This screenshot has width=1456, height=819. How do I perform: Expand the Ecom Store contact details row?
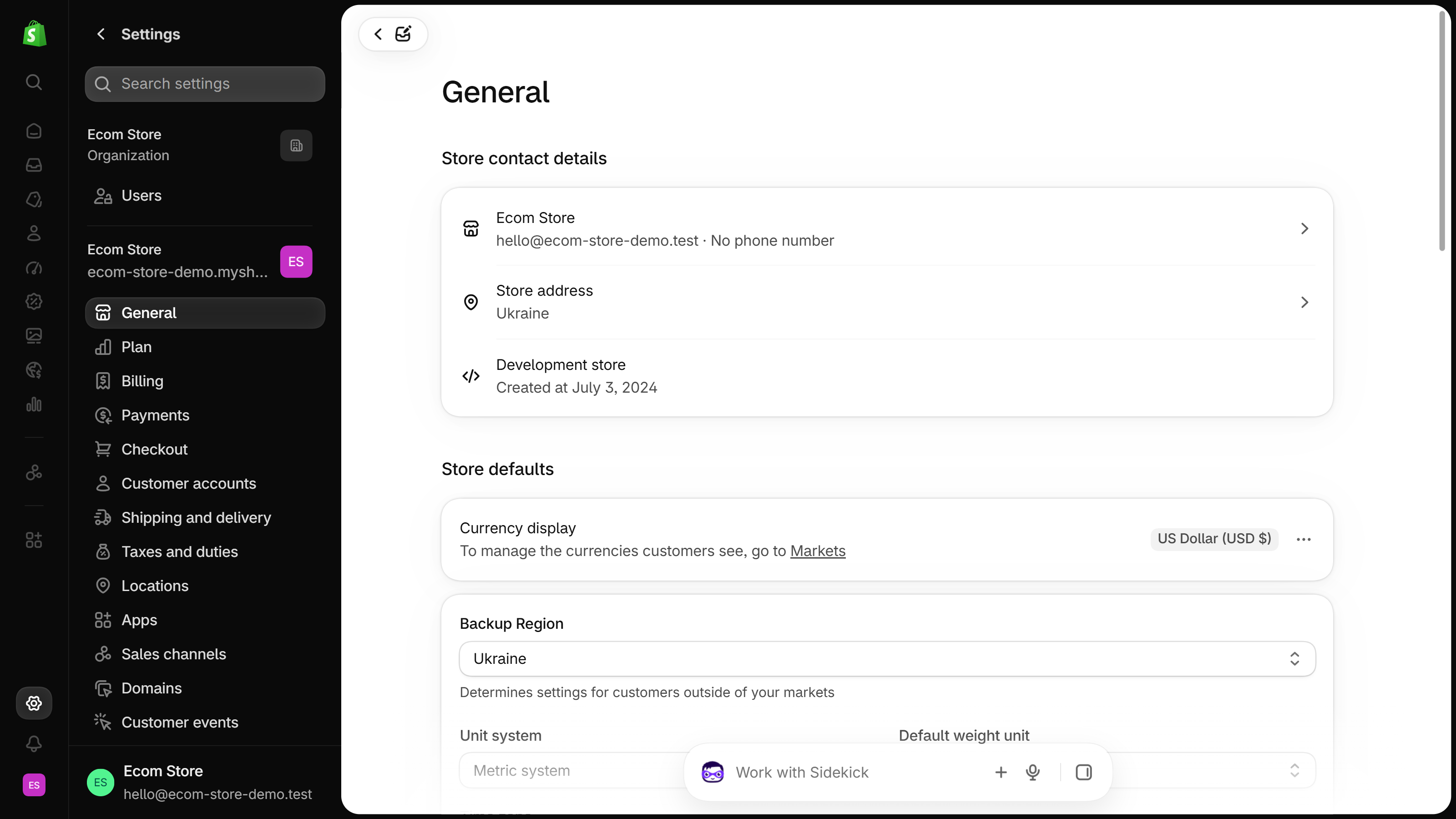(x=887, y=229)
